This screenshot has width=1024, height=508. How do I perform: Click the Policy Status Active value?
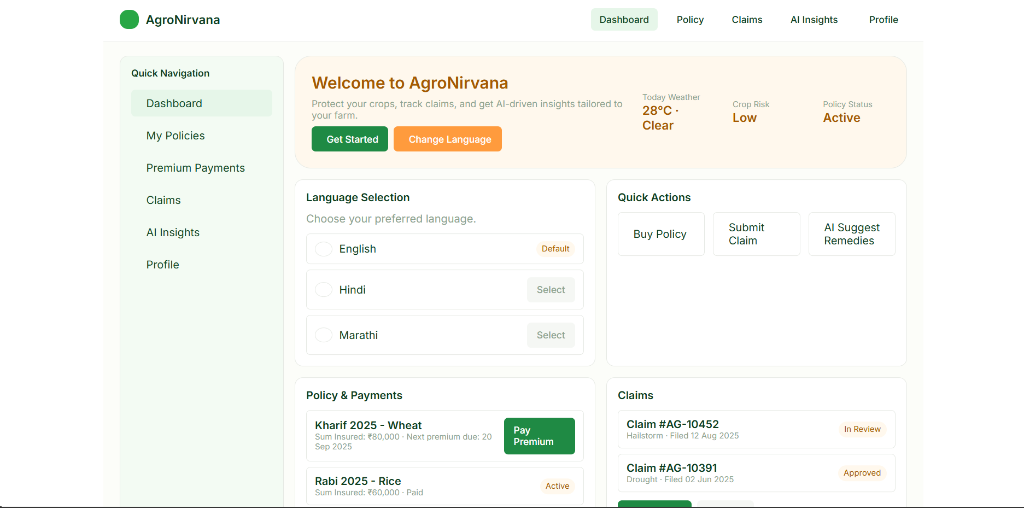pyautogui.click(x=841, y=118)
